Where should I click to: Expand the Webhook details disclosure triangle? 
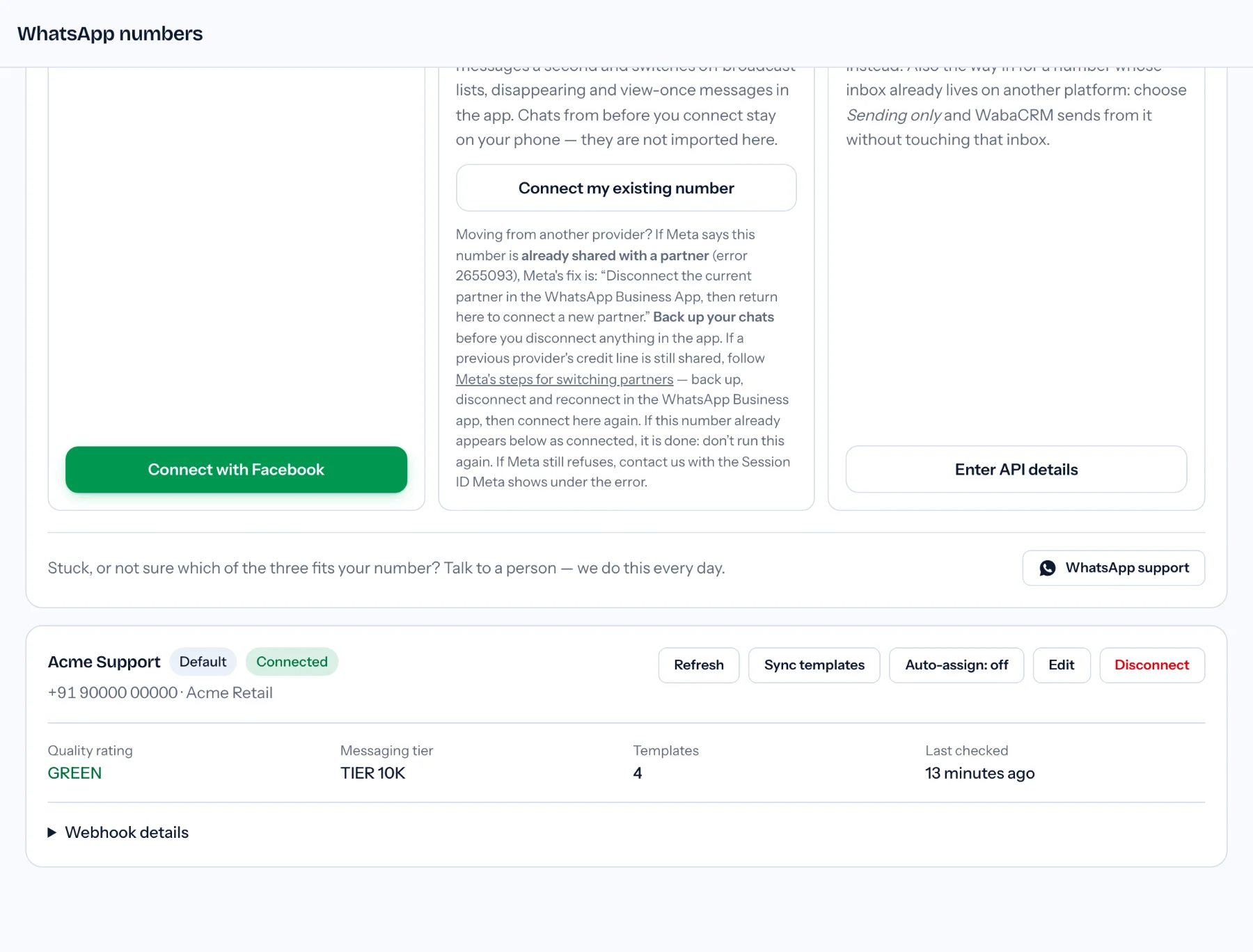[x=52, y=832]
